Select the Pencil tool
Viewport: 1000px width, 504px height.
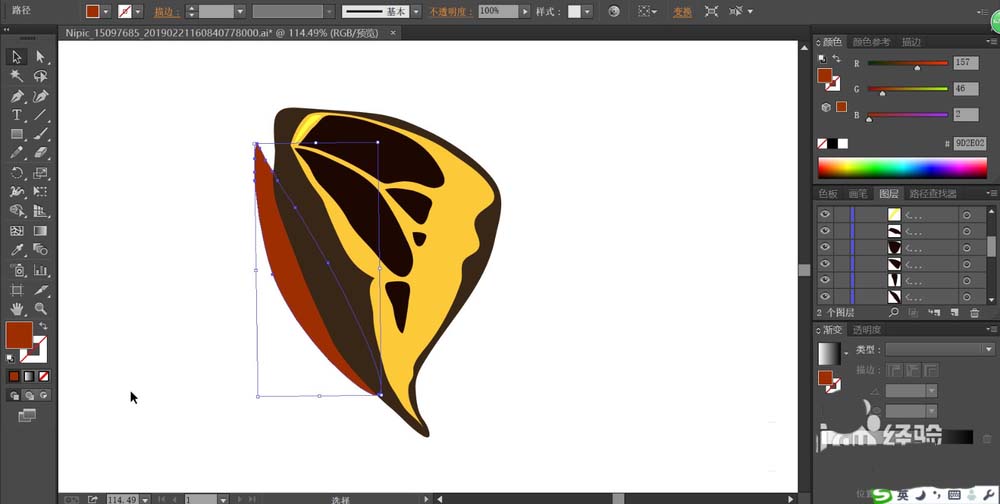click(x=17, y=153)
